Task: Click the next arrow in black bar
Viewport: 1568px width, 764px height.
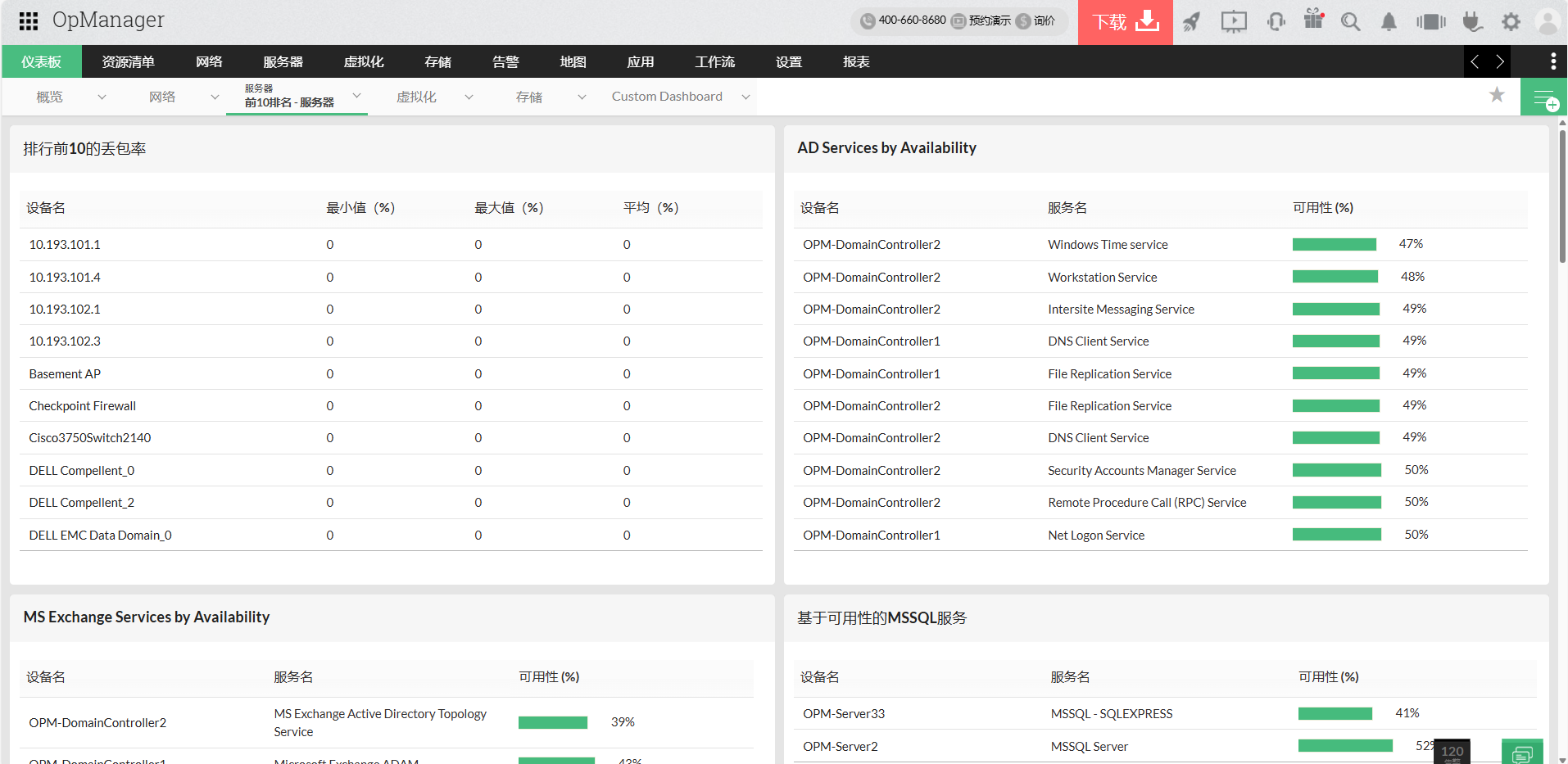Action: coord(1499,61)
